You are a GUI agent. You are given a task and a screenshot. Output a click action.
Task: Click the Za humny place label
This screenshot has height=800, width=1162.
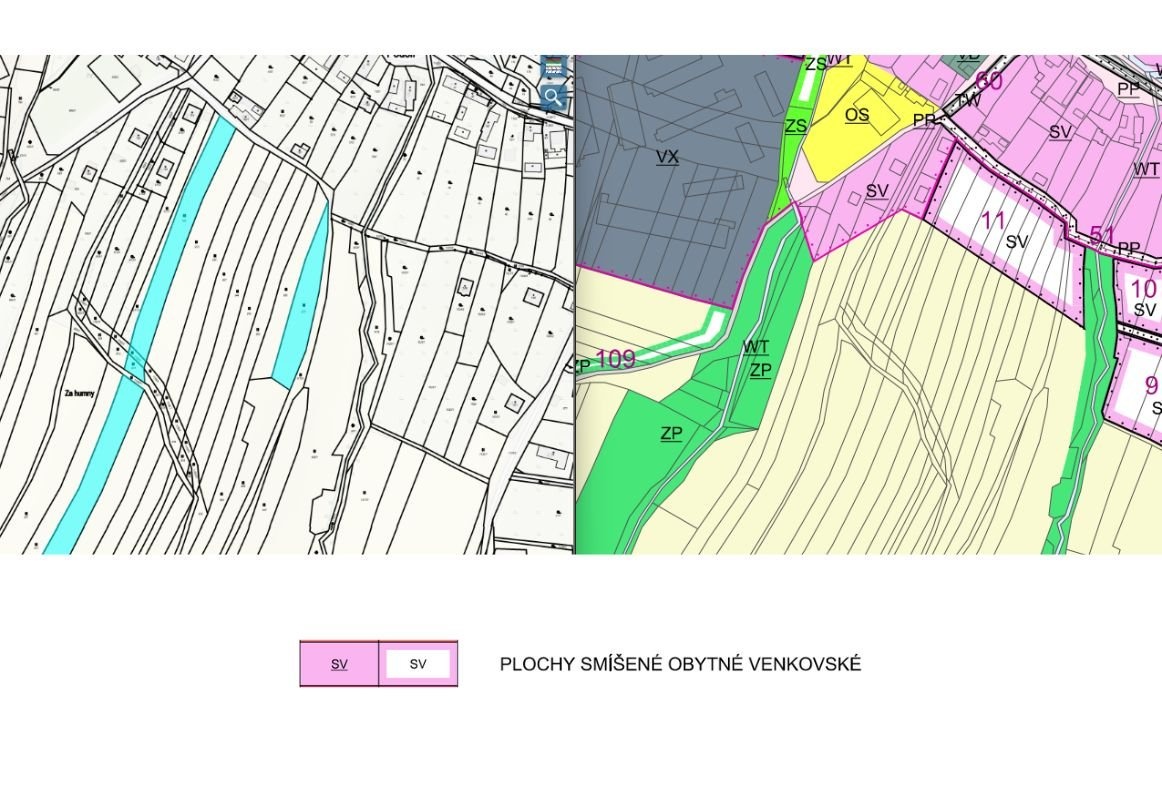[x=79, y=394]
